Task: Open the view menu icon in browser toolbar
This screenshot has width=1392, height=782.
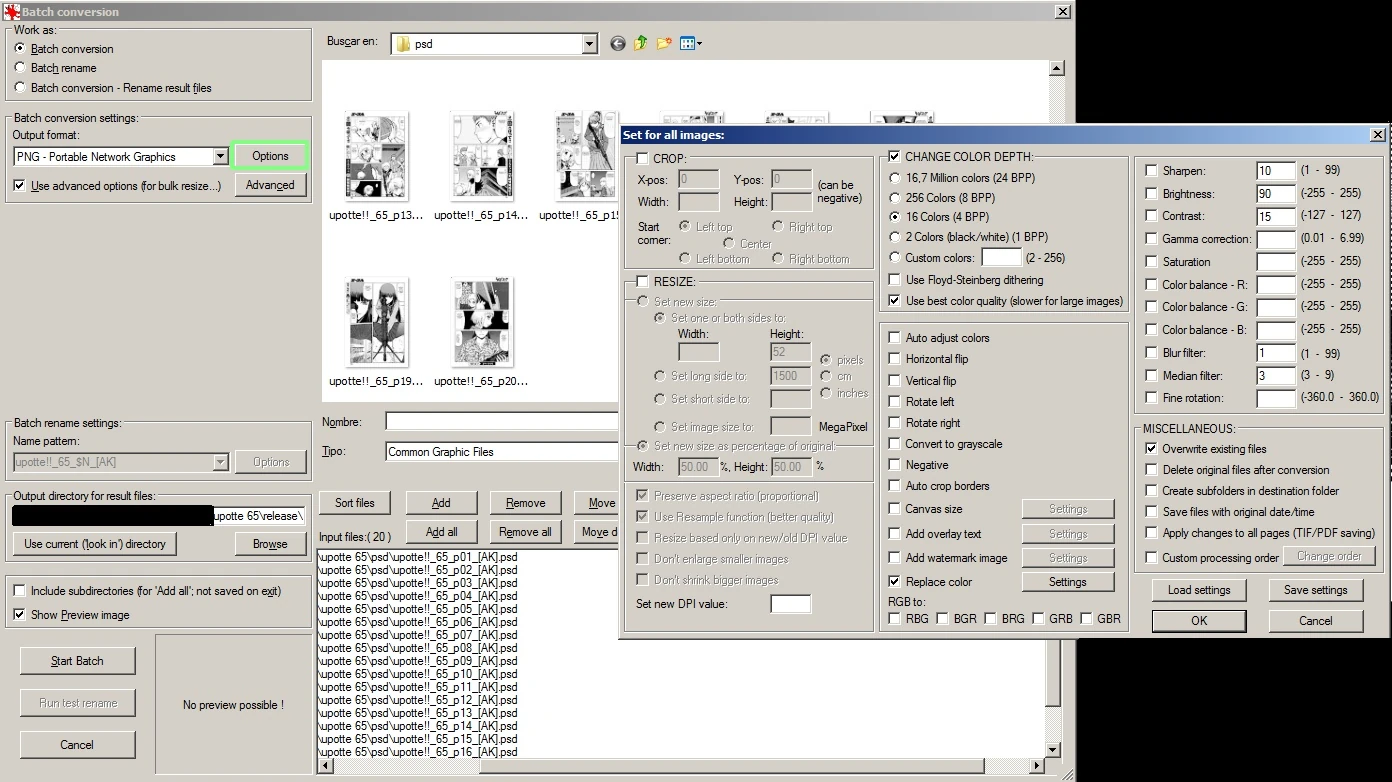Action: pyautogui.click(x=690, y=44)
